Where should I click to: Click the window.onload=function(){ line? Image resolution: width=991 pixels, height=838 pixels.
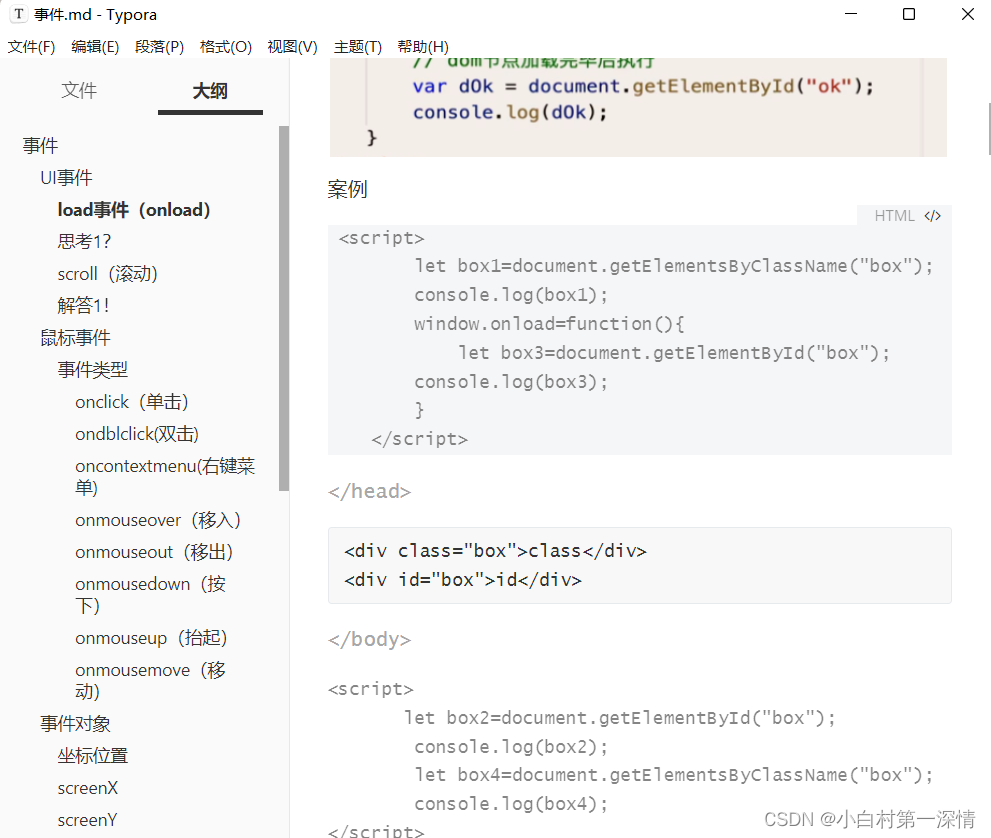coord(549,324)
